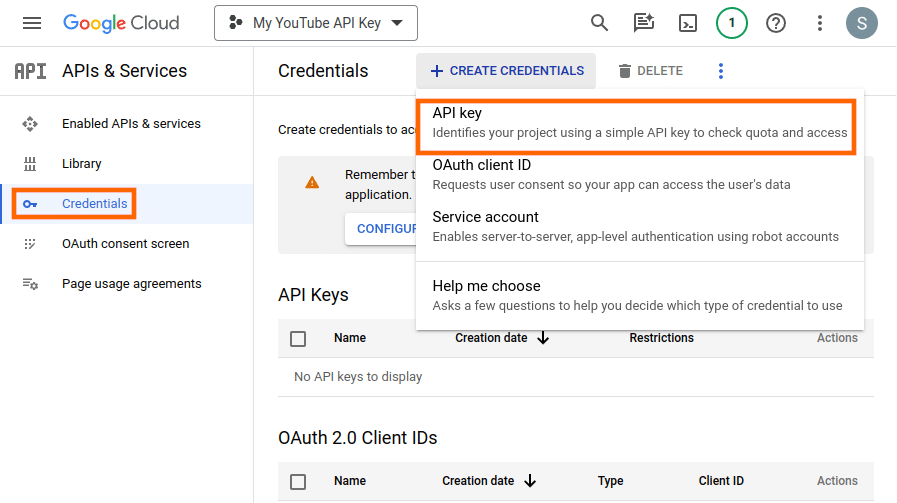This screenshot has height=503, width=897.
Task: Open the Credentials toolbar more-actions menu
Action: tap(721, 71)
